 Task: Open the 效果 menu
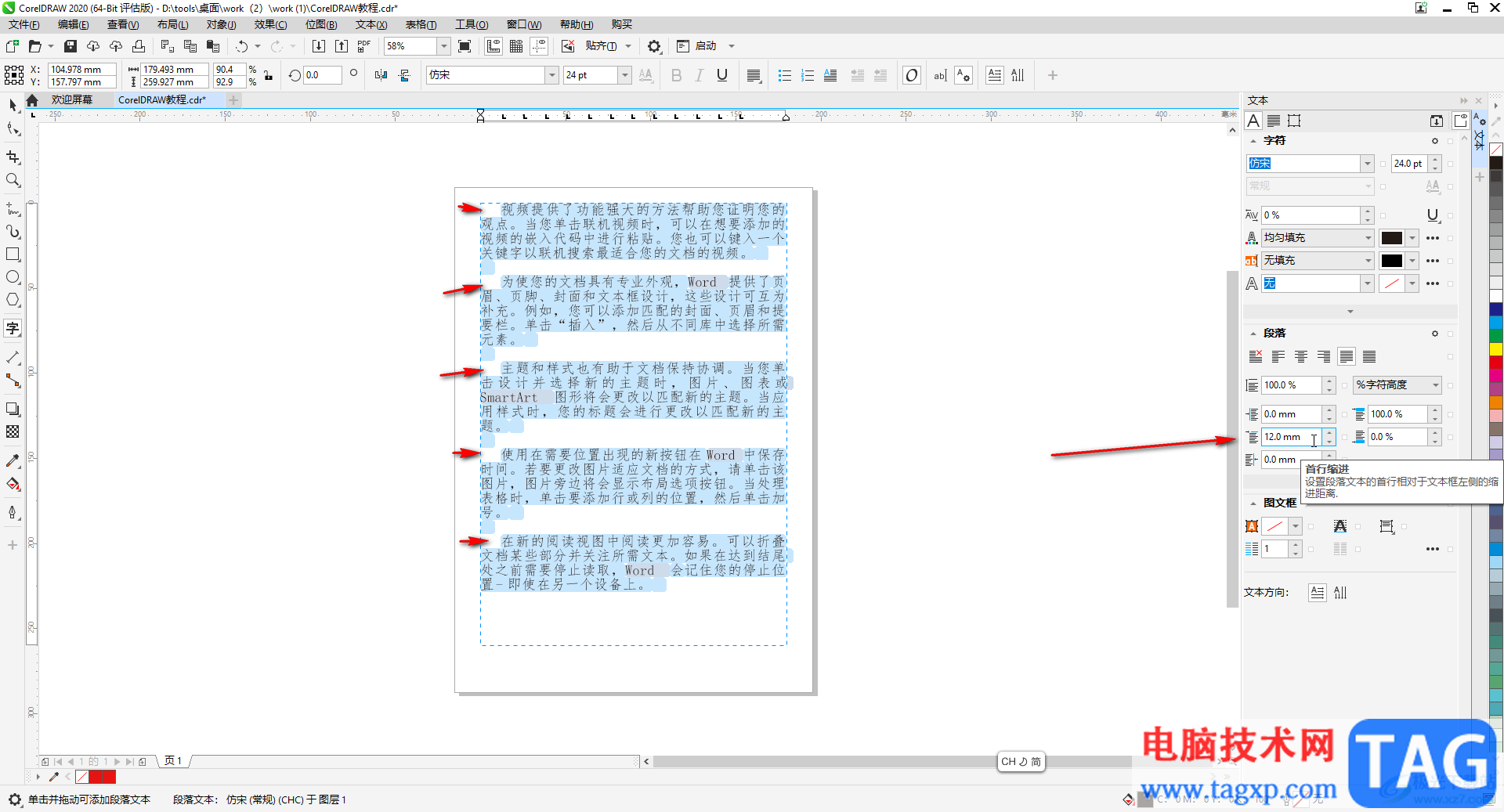[x=270, y=24]
